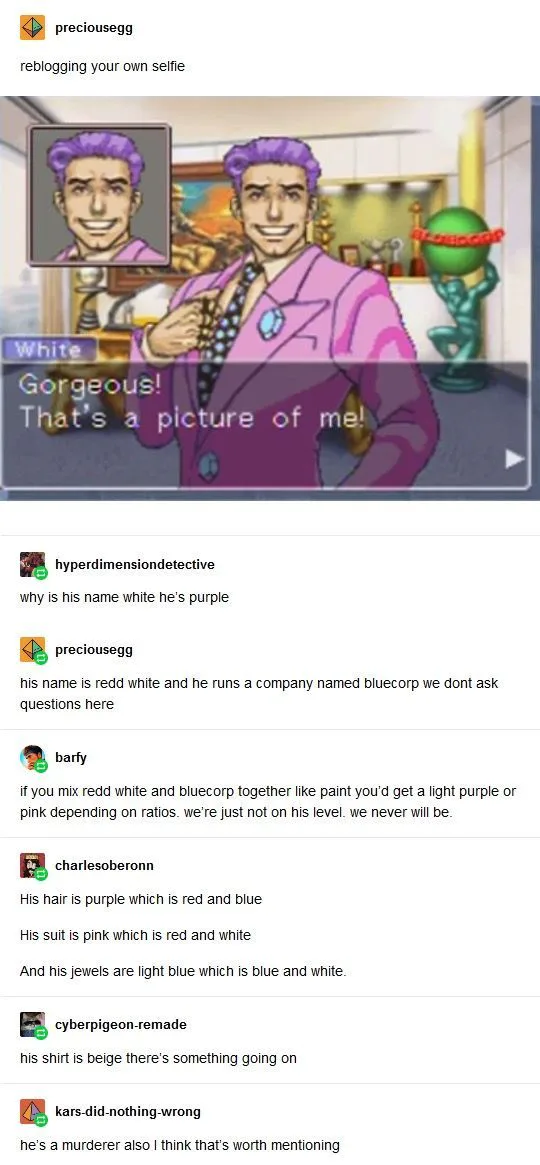Select the 'Gorgeous! That's a picture of me!' dialogue box
This screenshot has height=1165, width=540.
267,425
